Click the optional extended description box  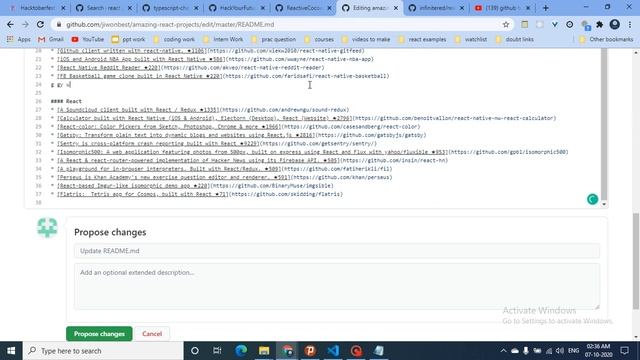point(337,286)
